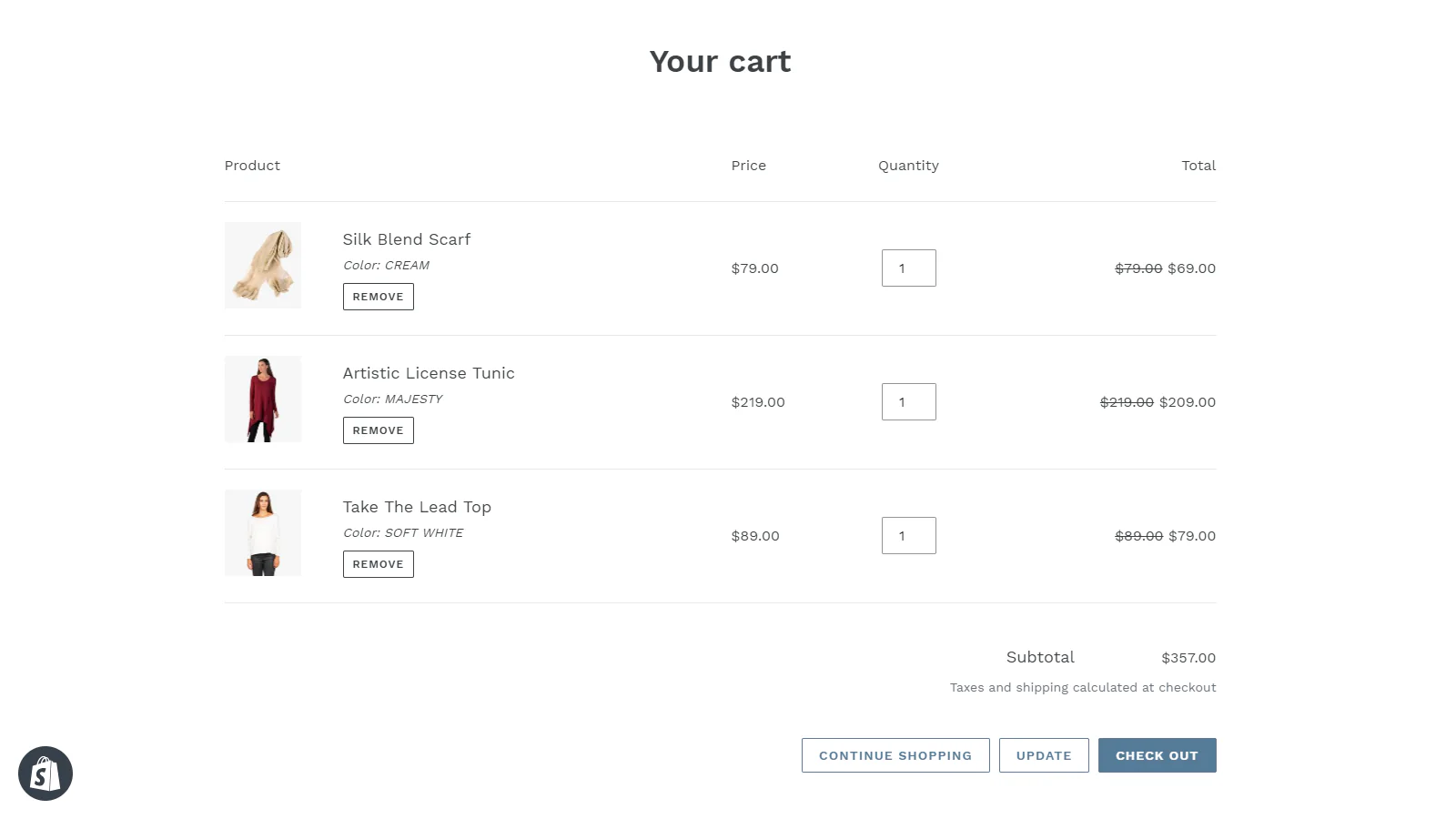Open the Silk Blend Scarf product page
The width and height of the screenshot is (1456, 819).
(406, 239)
